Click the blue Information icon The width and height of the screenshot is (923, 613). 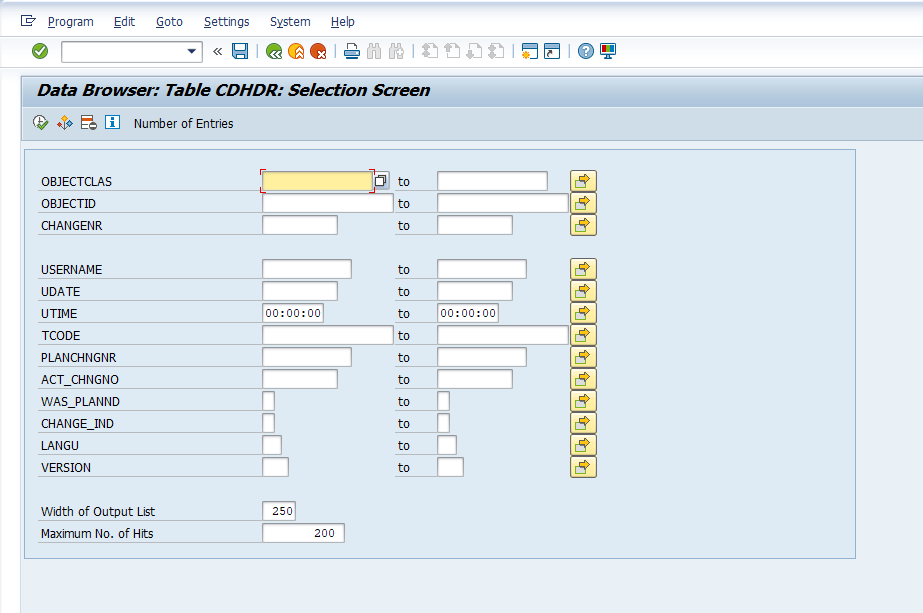pyautogui.click(x=112, y=123)
